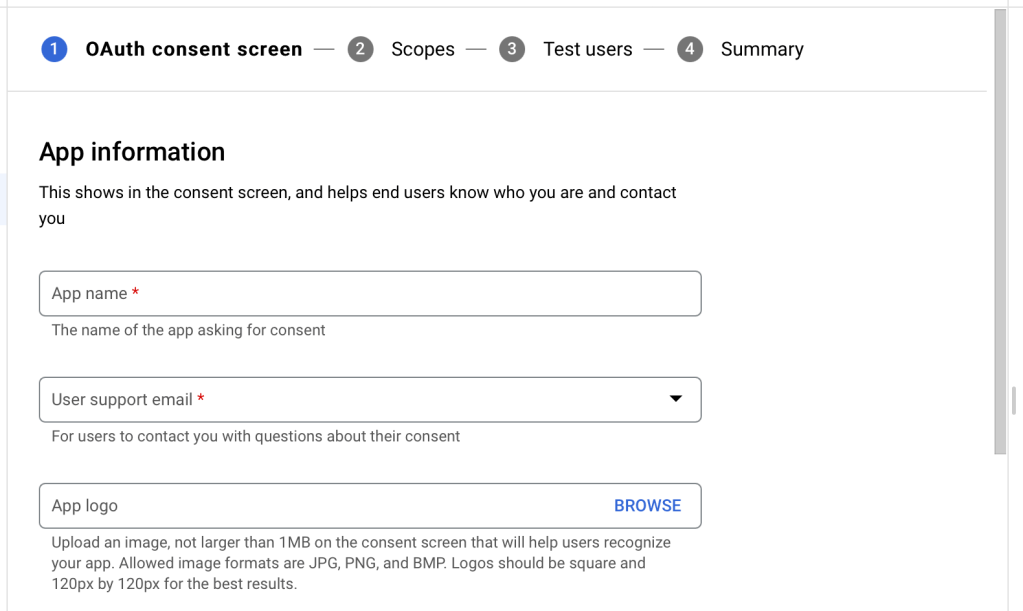Open the User support email combo box
This screenshot has width=1023, height=611.
tap(350, 400)
